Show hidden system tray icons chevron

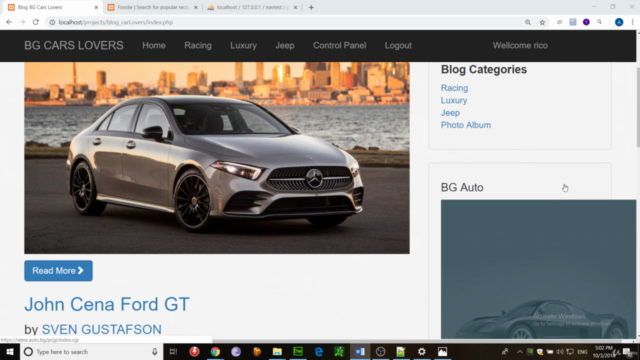[x=520, y=351]
